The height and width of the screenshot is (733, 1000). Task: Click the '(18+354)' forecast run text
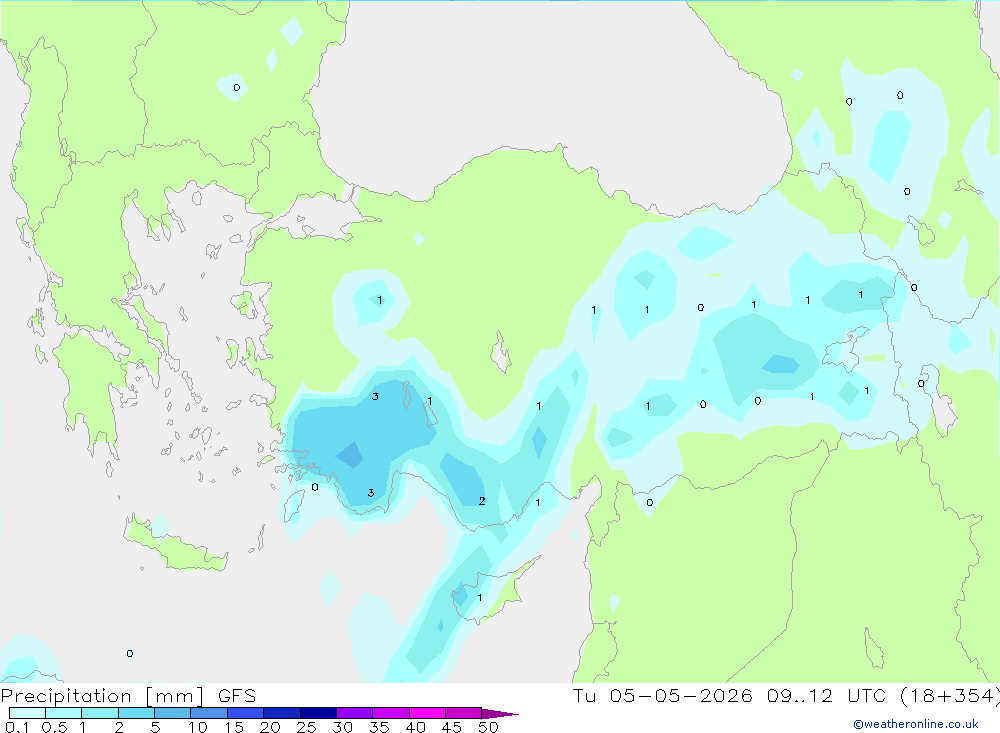950,696
